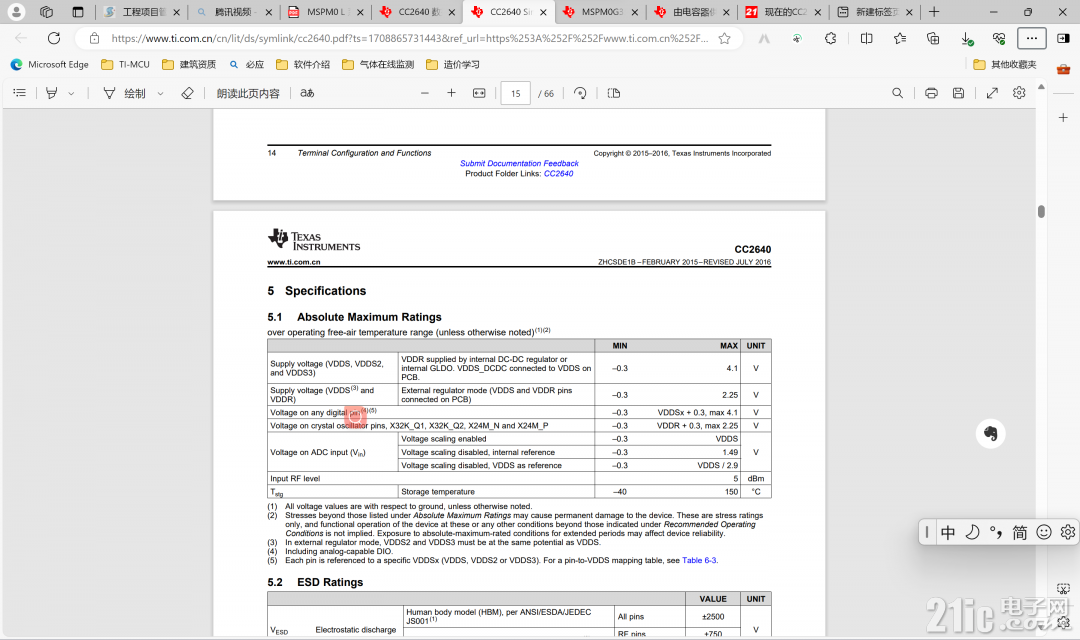The width and height of the screenshot is (1080, 640).
Task: Click the Evernote clipper floating button
Action: (x=990, y=433)
